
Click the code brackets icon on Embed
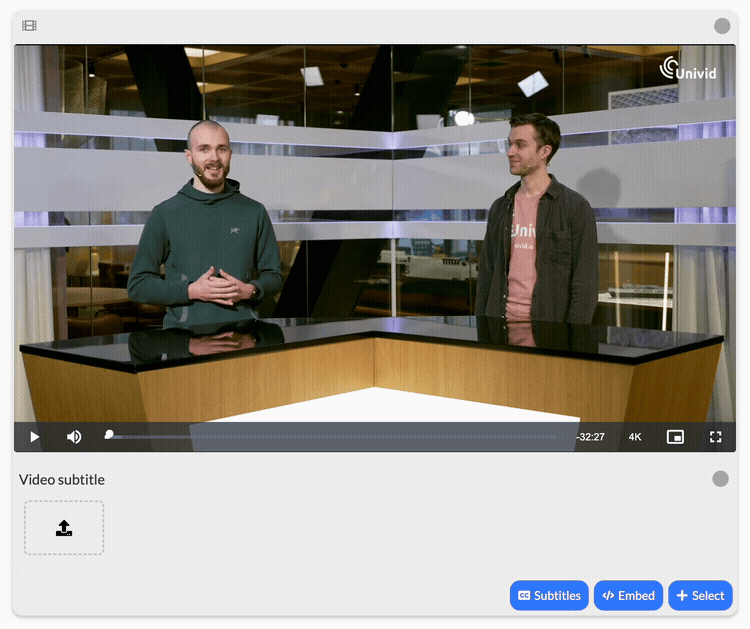(x=608, y=596)
